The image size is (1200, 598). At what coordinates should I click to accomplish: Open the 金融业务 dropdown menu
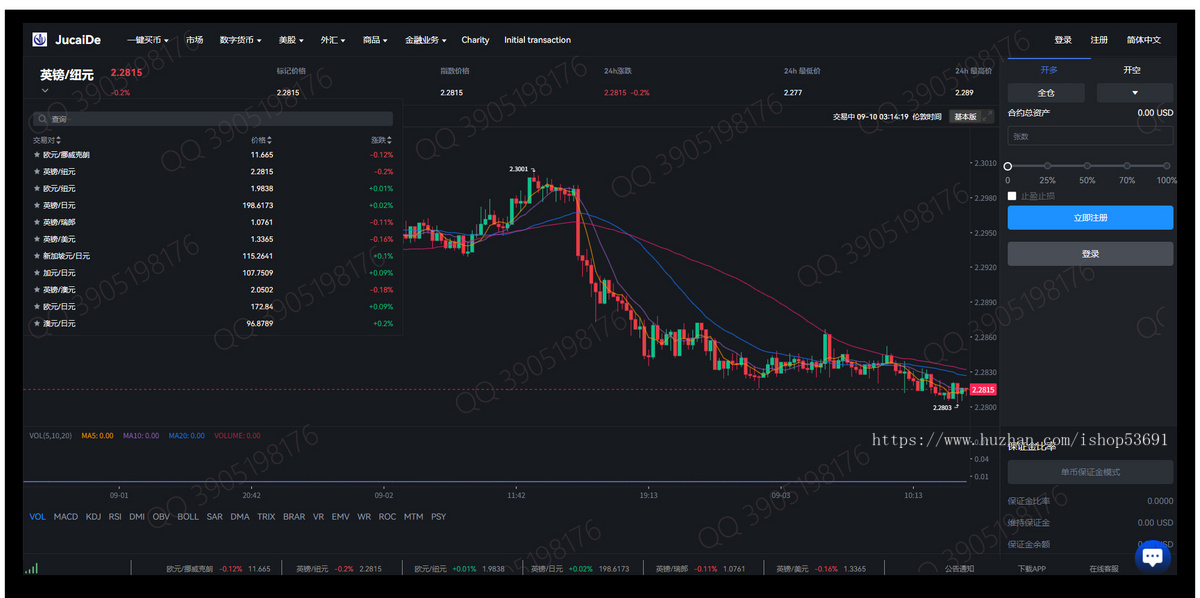[426, 40]
